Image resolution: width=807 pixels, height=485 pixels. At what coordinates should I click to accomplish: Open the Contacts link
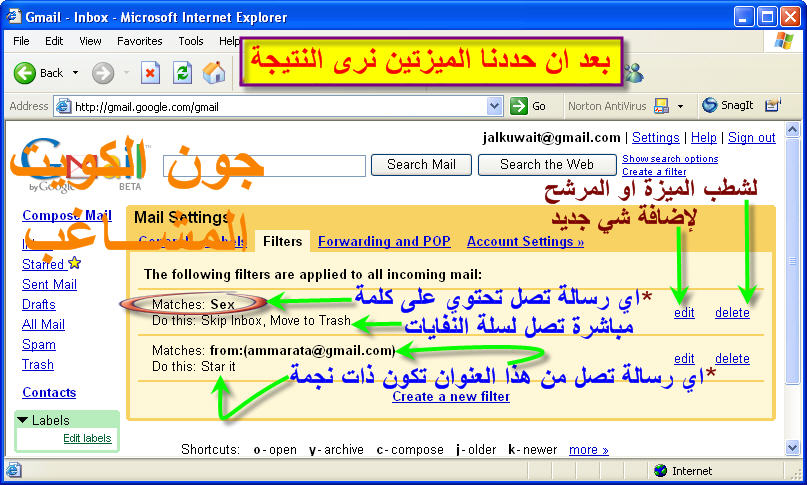(x=49, y=392)
